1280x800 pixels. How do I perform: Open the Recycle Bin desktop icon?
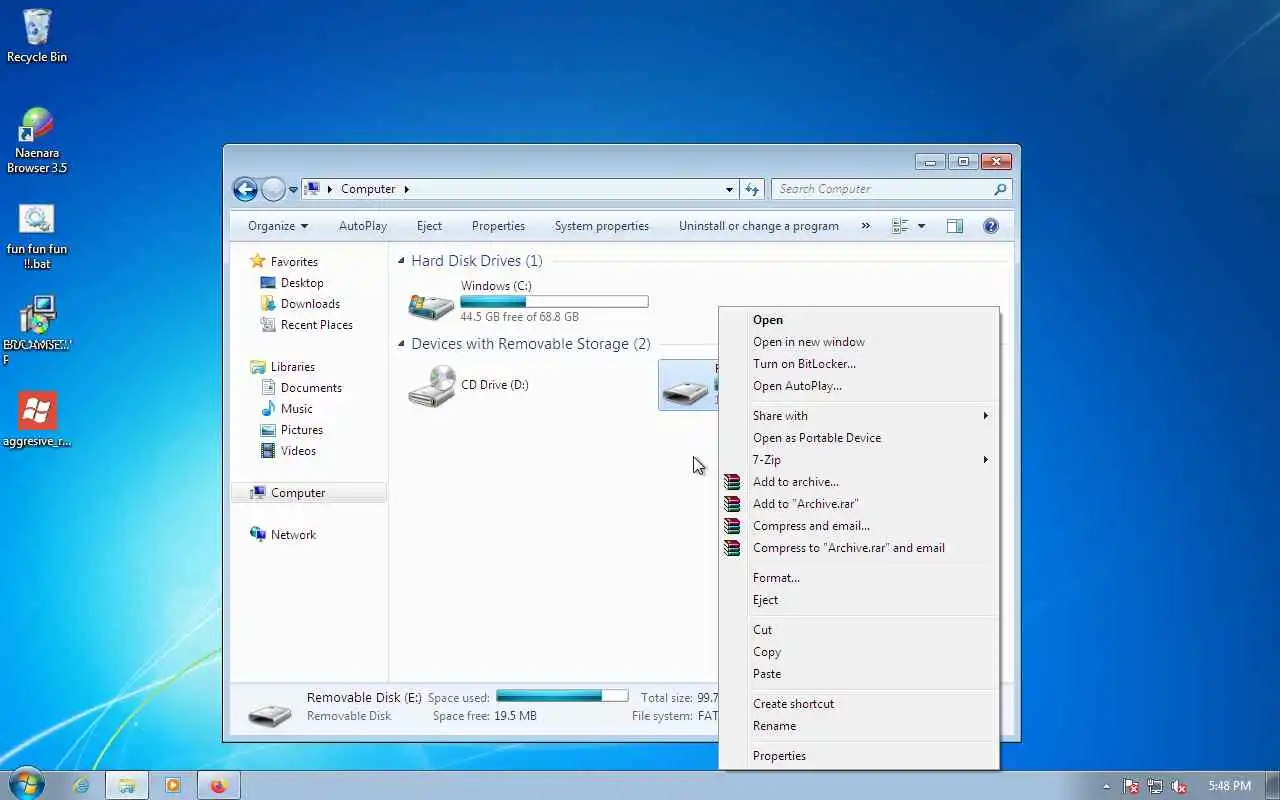[x=37, y=30]
